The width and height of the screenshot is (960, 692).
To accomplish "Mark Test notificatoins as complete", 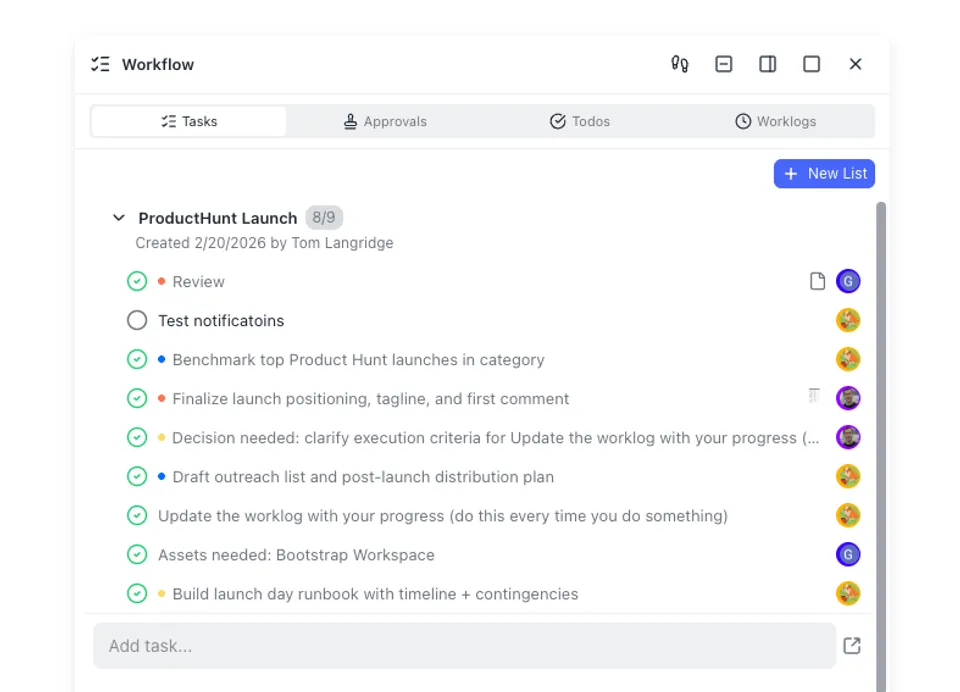I will (x=137, y=320).
